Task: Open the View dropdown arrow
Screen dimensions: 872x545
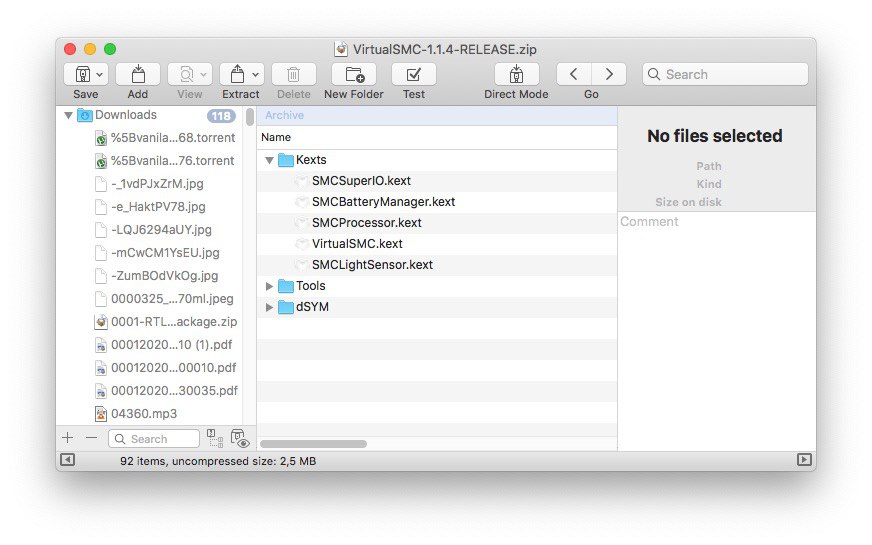Action: coord(204,75)
